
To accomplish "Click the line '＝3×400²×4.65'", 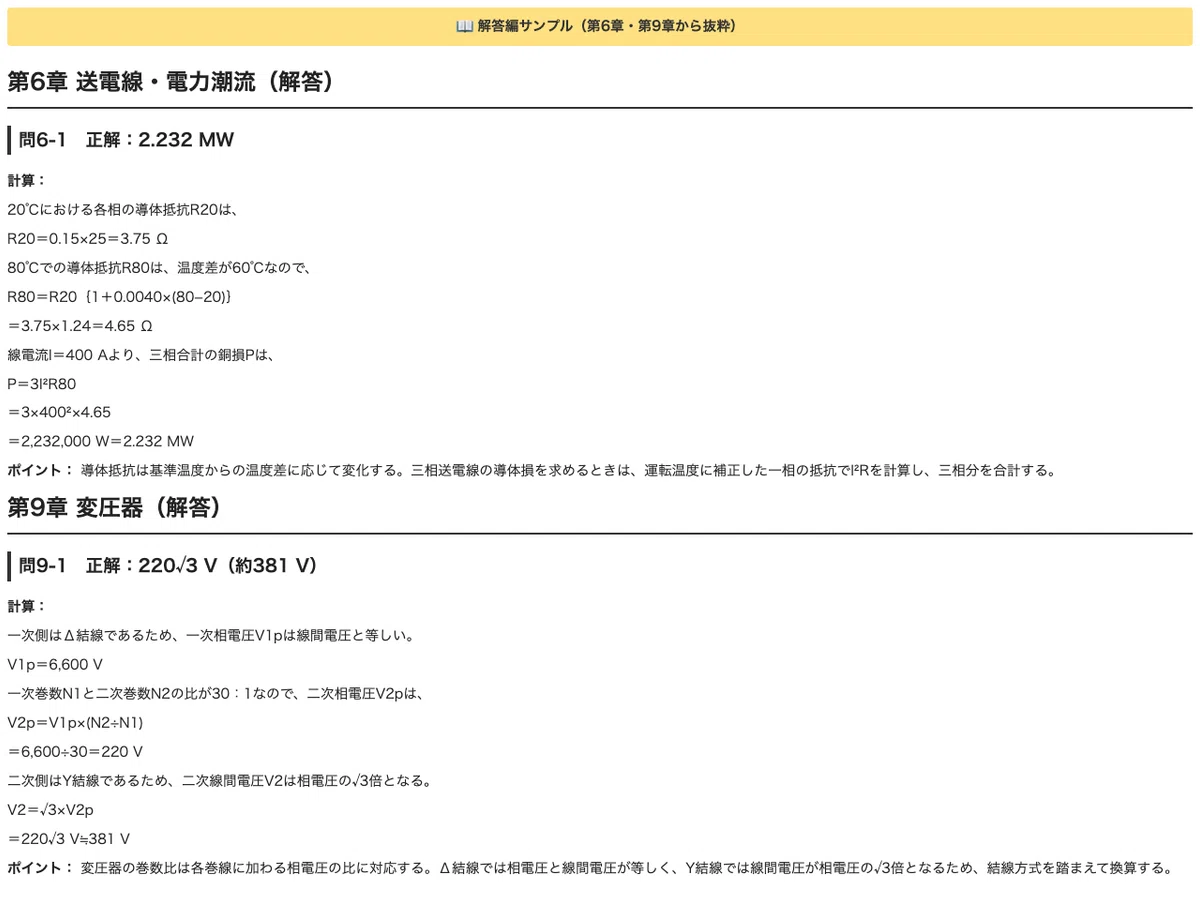I will pyautogui.click(x=59, y=412).
